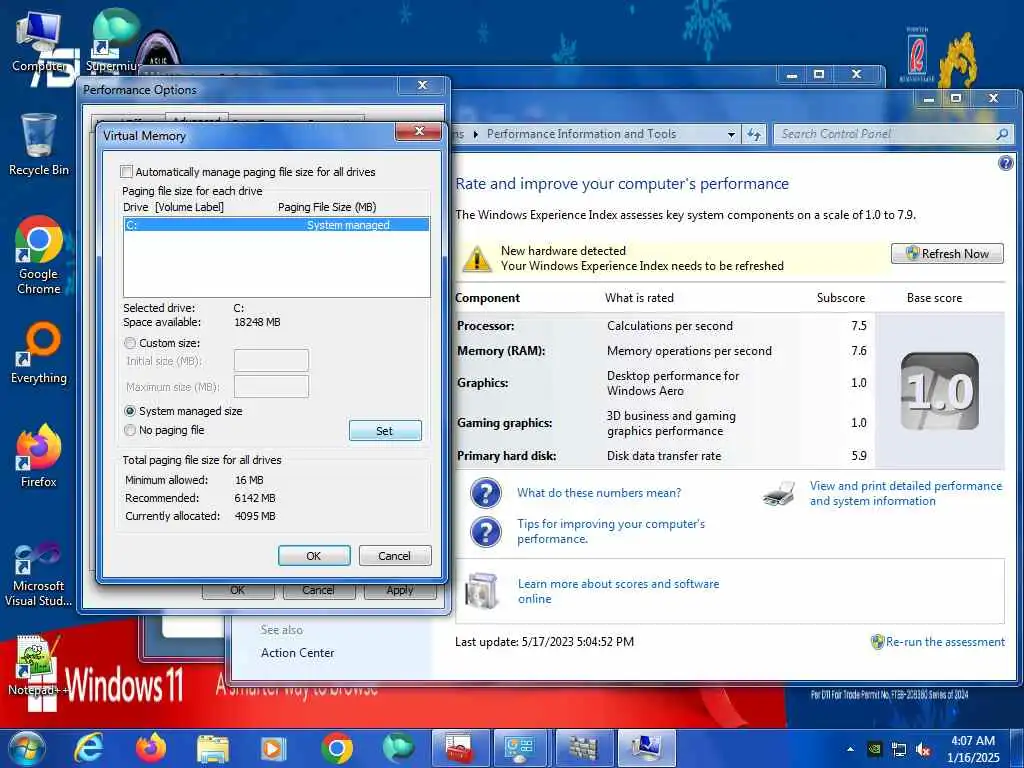Click question mark icon beside Tips link
The height and width of the screenshot is (768, 1024).
[485, 532]
